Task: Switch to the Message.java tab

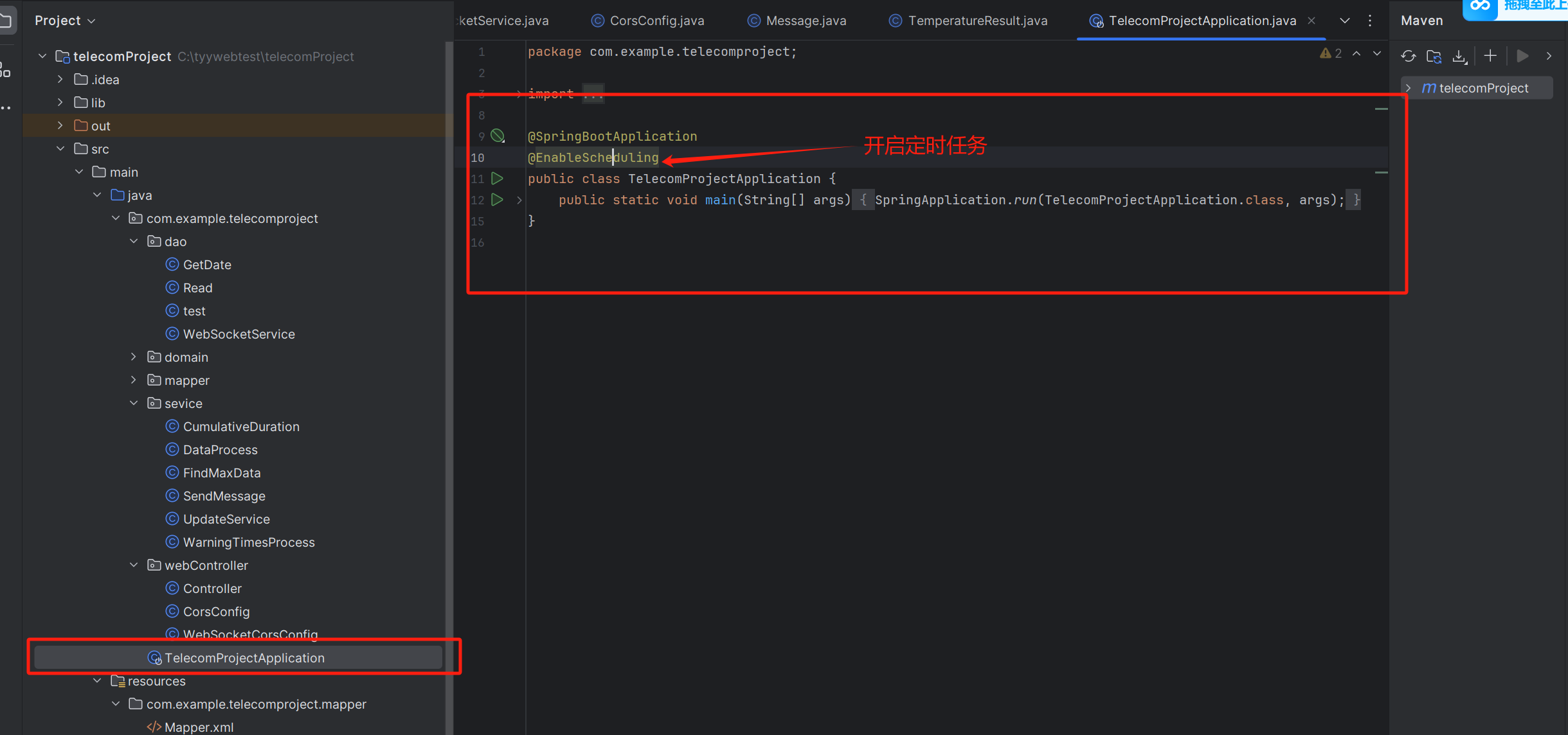Action: coord(806,20)
